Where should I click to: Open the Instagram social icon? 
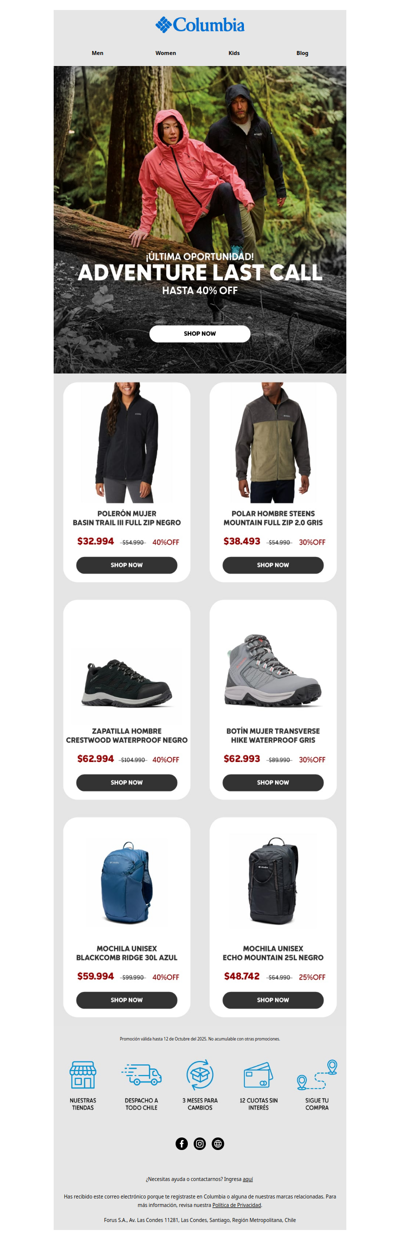click(x=200, y=1143)
